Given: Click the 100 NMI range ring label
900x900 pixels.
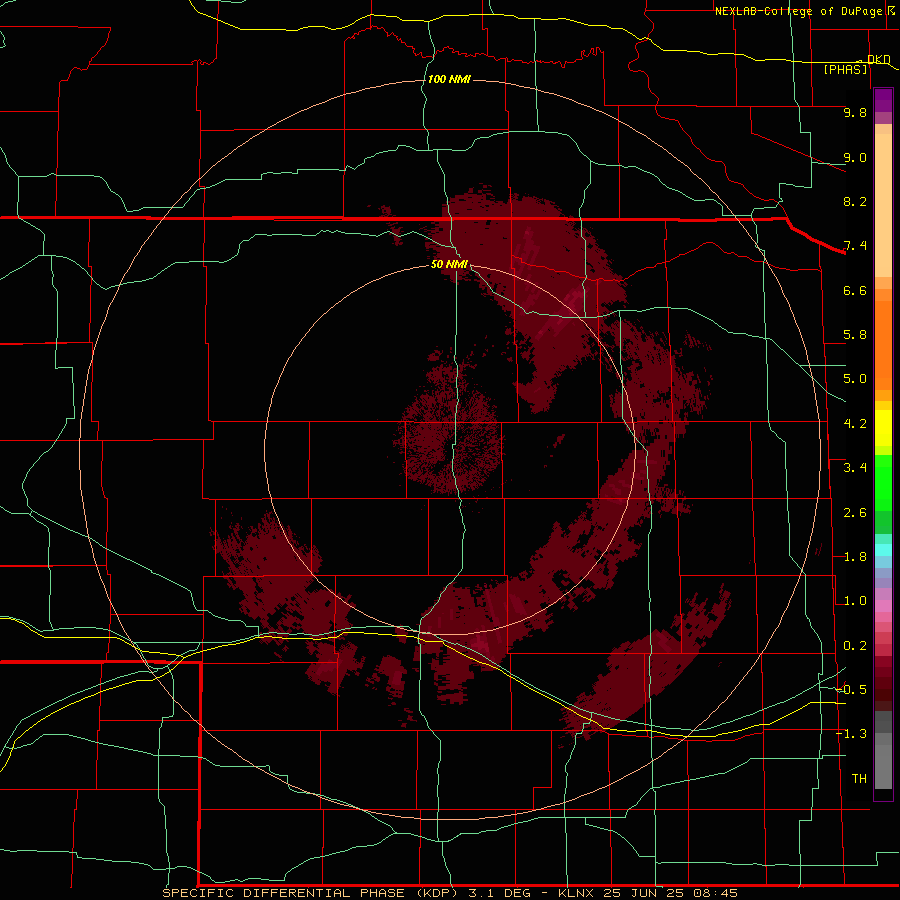Looking at the screenshot, I should [x=449, y=79].
